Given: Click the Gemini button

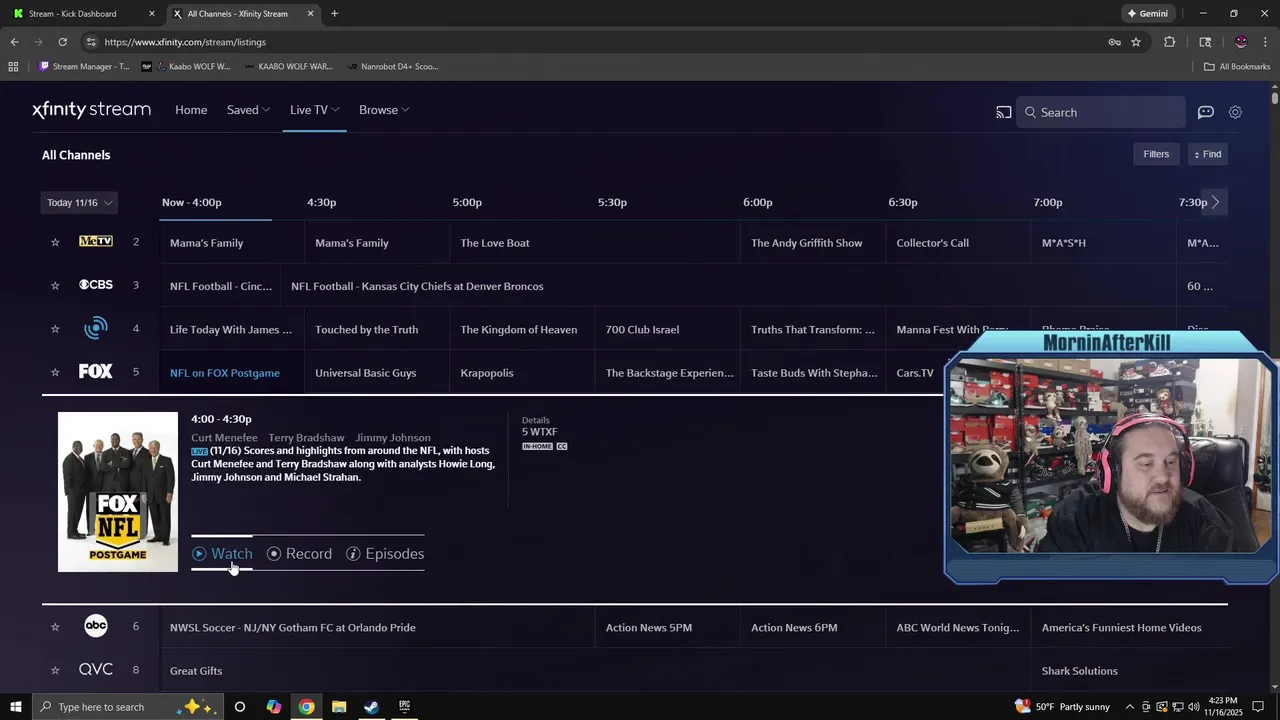Looking at the screenshot, I should (1147, 14).
